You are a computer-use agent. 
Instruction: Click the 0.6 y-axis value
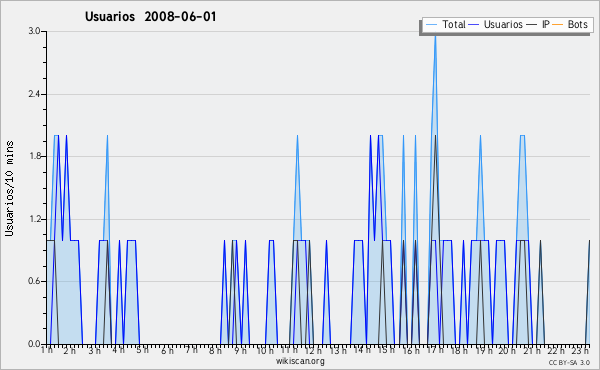tap(35, 281)
